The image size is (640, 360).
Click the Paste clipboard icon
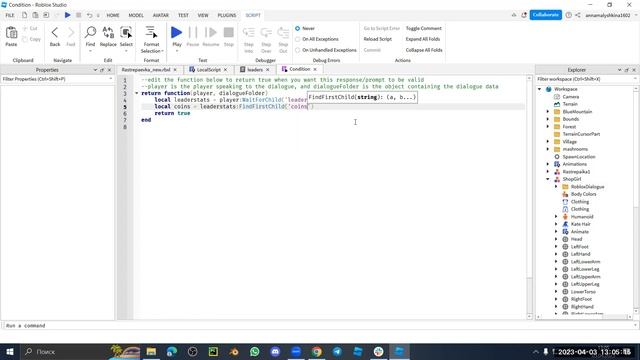coord(11,33)
